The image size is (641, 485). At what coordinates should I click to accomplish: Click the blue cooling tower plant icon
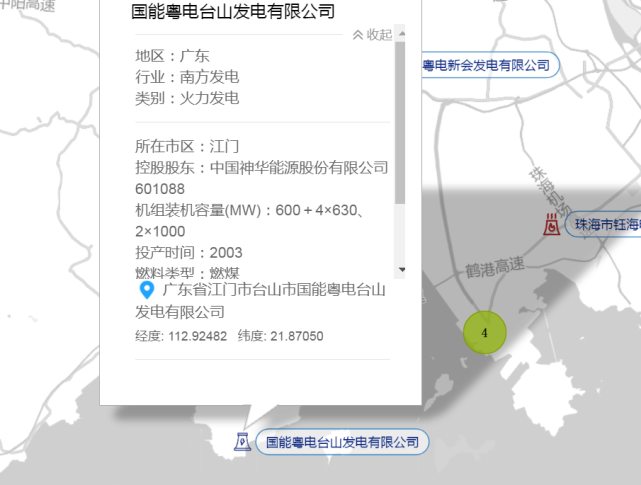coord(242,442)
